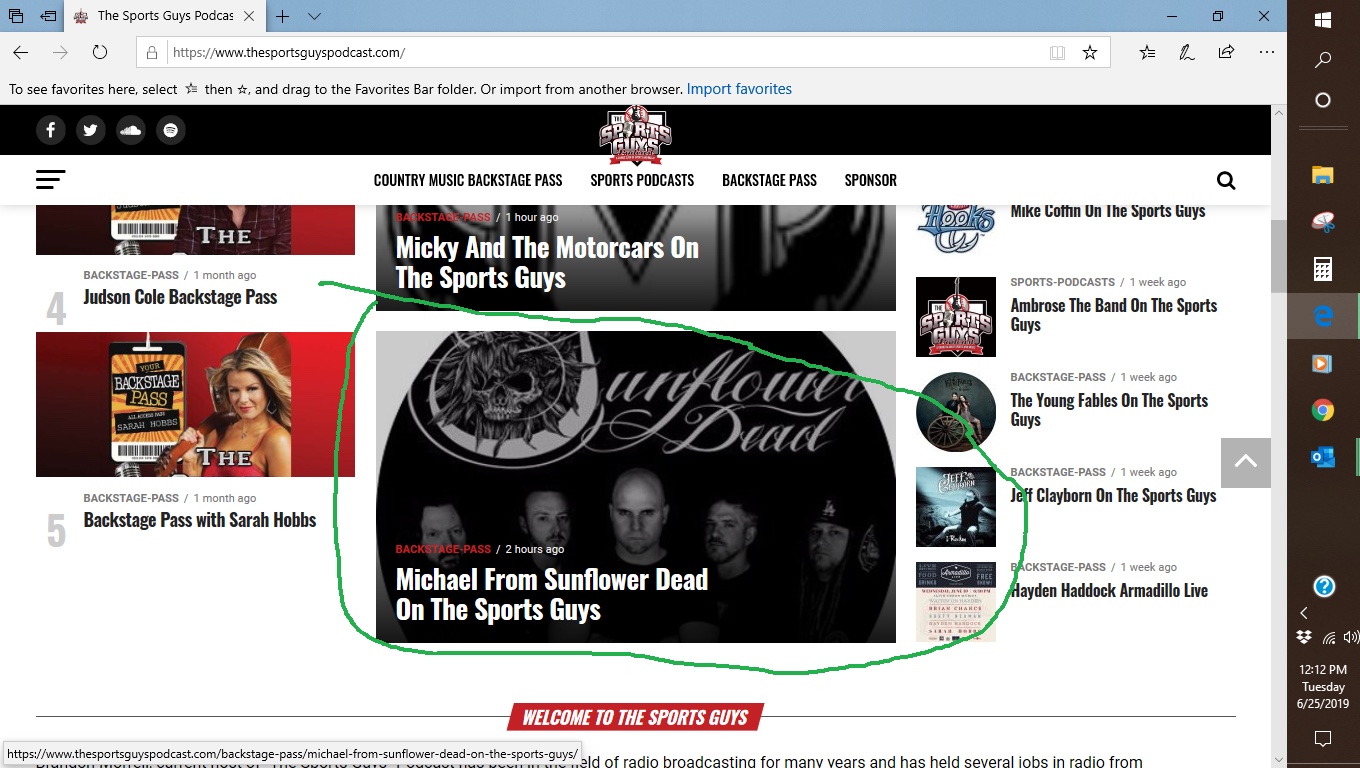Open the Sports Podcasts menu item
Screen dimensions: 1360x768
642,181
